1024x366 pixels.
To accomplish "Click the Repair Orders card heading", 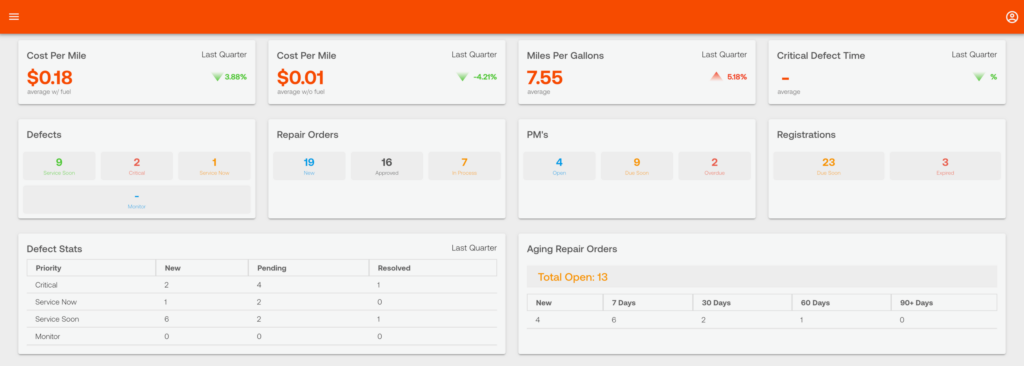I will coord(308,135).
